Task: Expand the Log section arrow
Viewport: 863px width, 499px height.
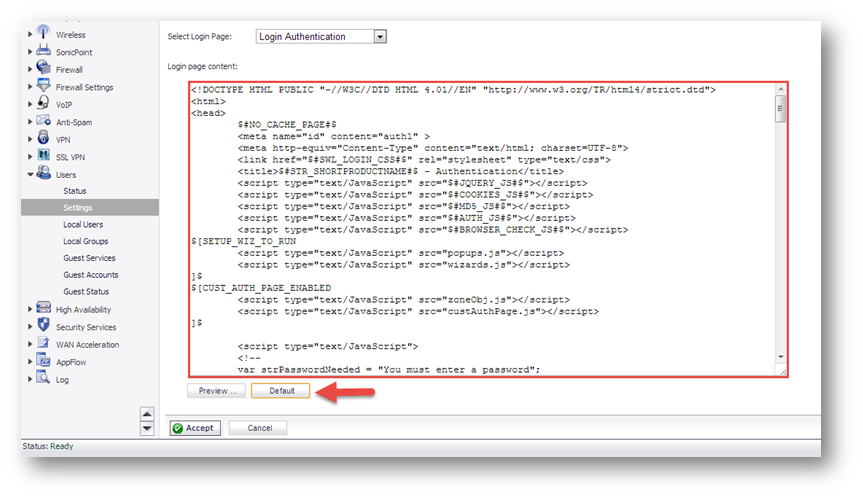Action: click(x=30, y=379)
